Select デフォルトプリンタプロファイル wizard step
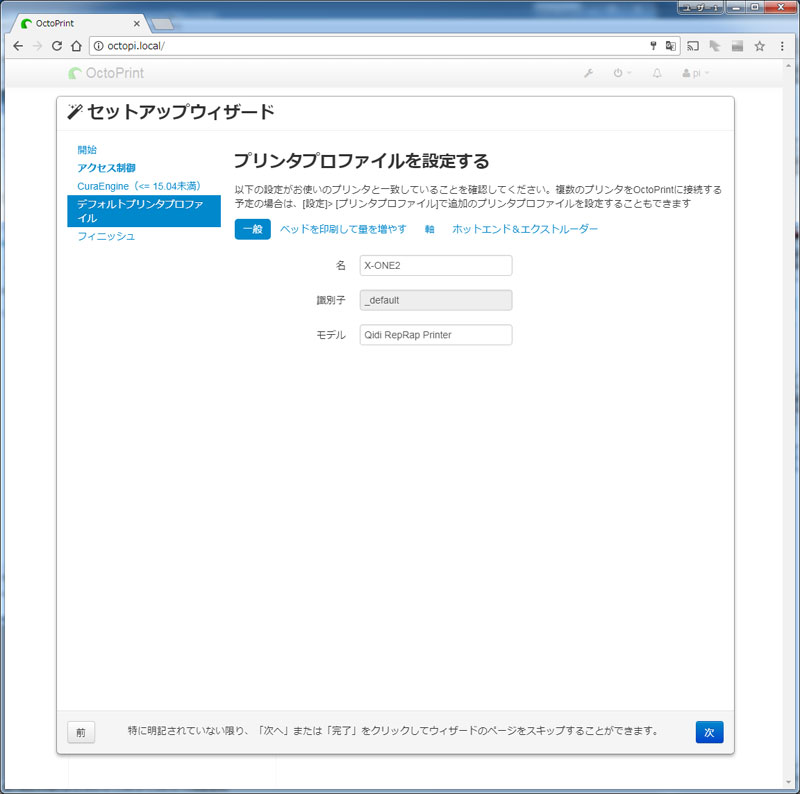This screenshot has width=800, height=794. (x=144, y=211)
